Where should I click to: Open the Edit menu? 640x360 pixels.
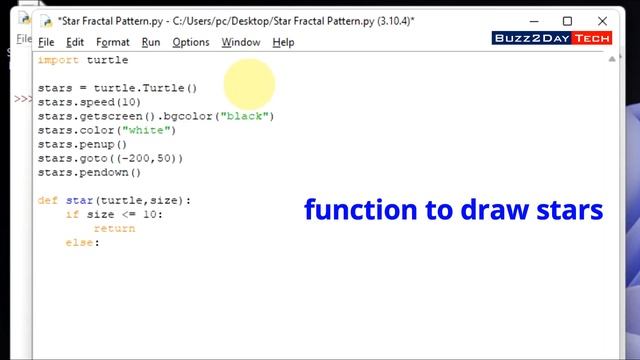tap(75, 42)
